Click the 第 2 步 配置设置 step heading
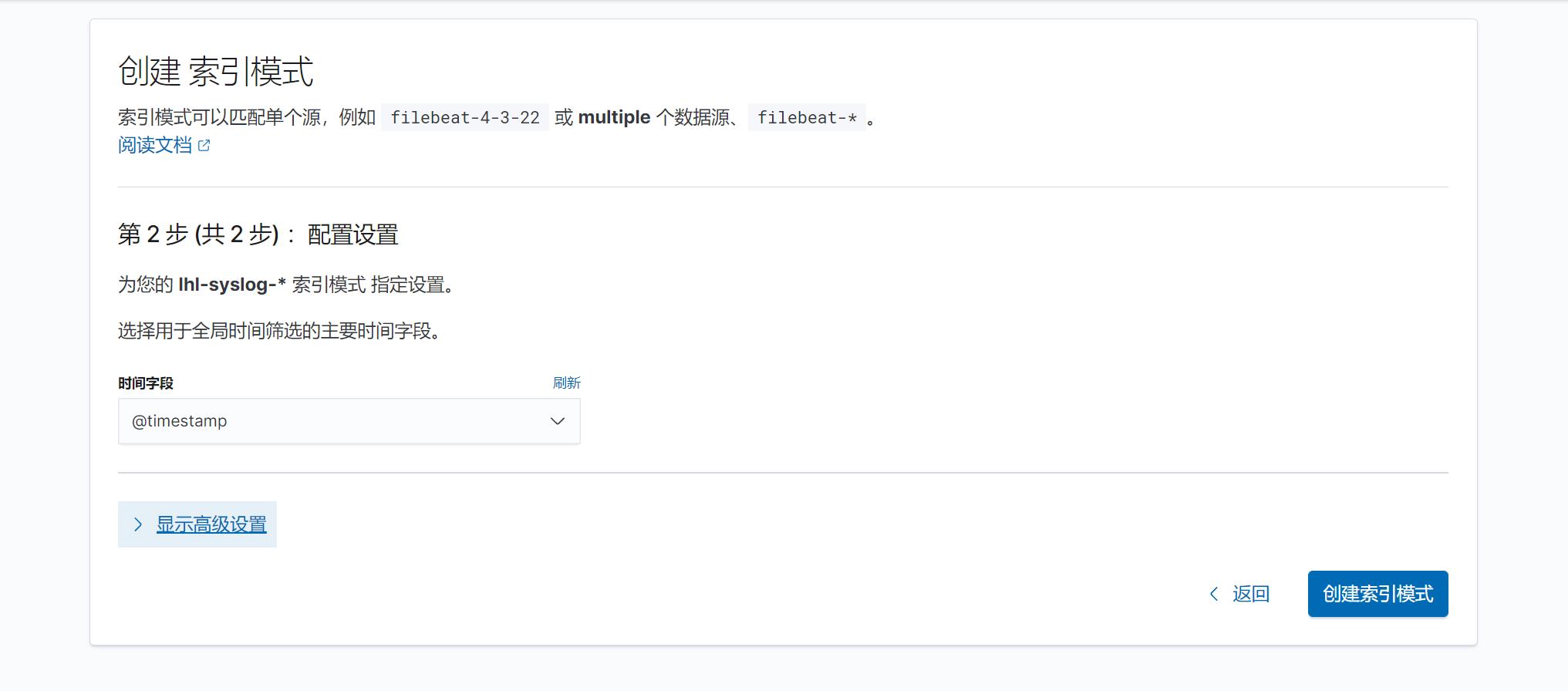 point(258,234)
